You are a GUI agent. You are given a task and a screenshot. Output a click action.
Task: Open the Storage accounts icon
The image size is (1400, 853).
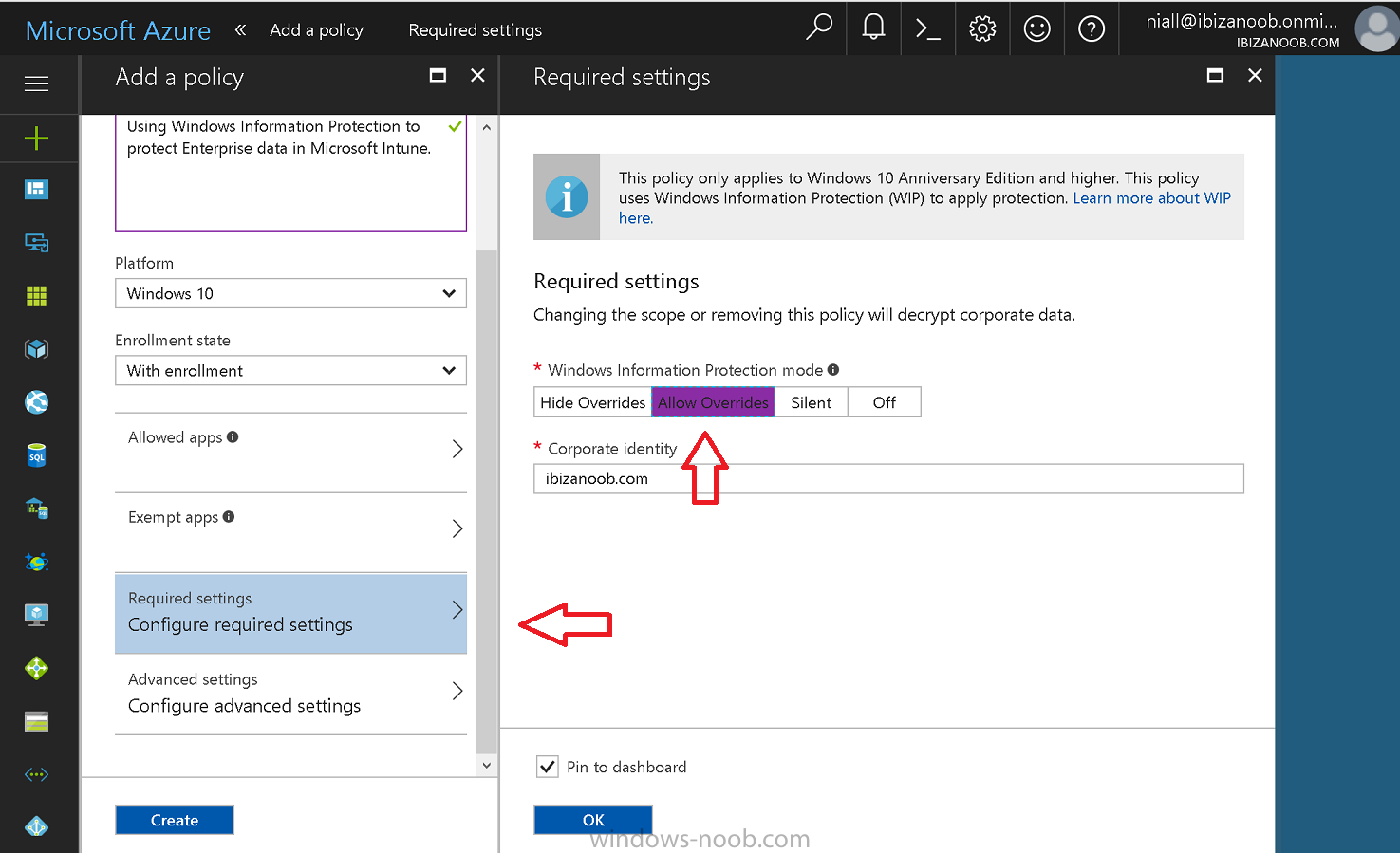[x=36, y=722]
